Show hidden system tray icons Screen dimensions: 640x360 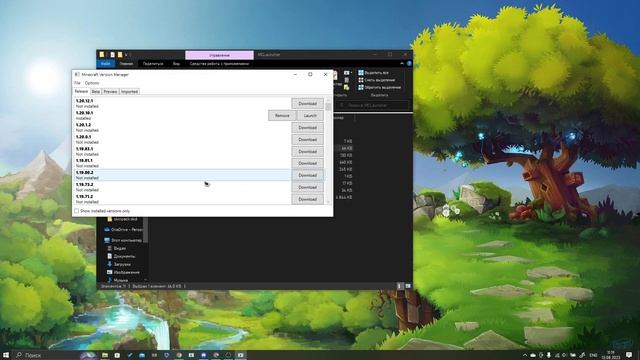tap(525, 355)
